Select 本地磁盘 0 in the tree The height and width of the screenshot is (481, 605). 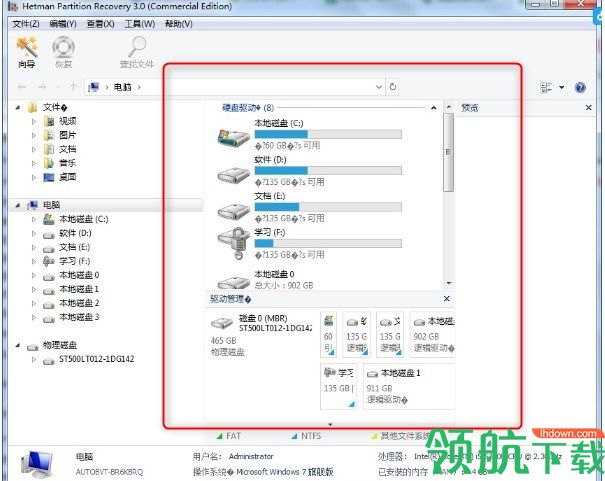tap(79, 275)
